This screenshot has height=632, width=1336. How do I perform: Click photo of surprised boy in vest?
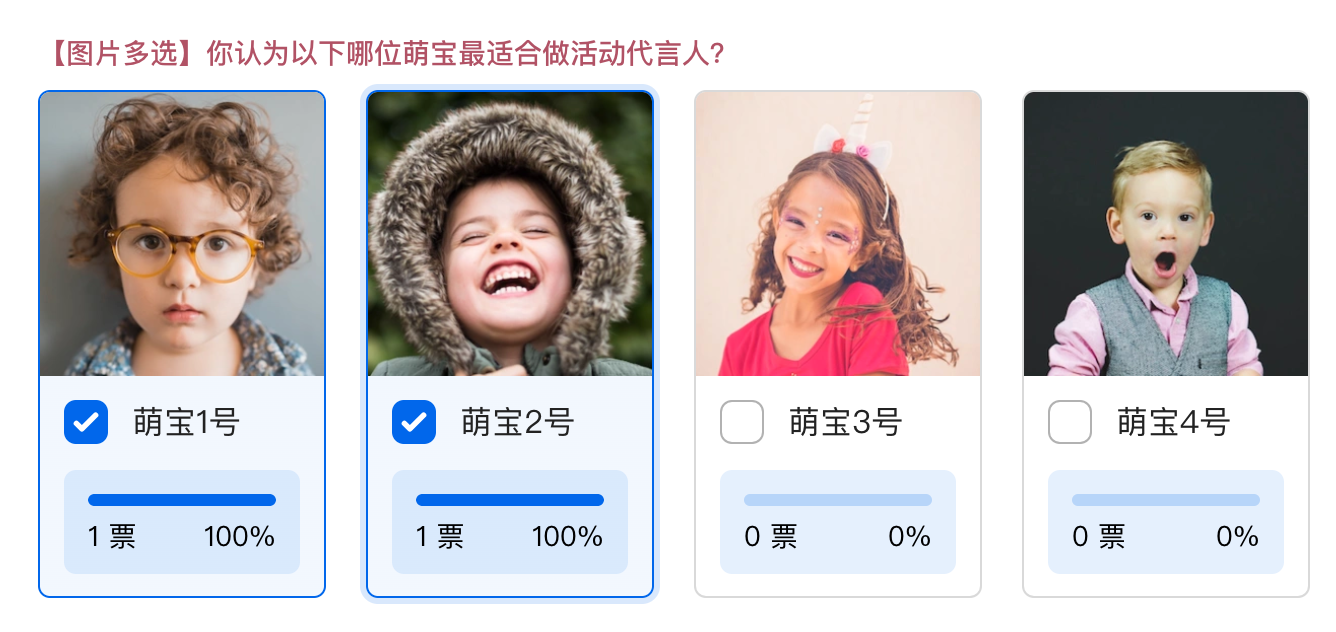tap(1166, 234)
